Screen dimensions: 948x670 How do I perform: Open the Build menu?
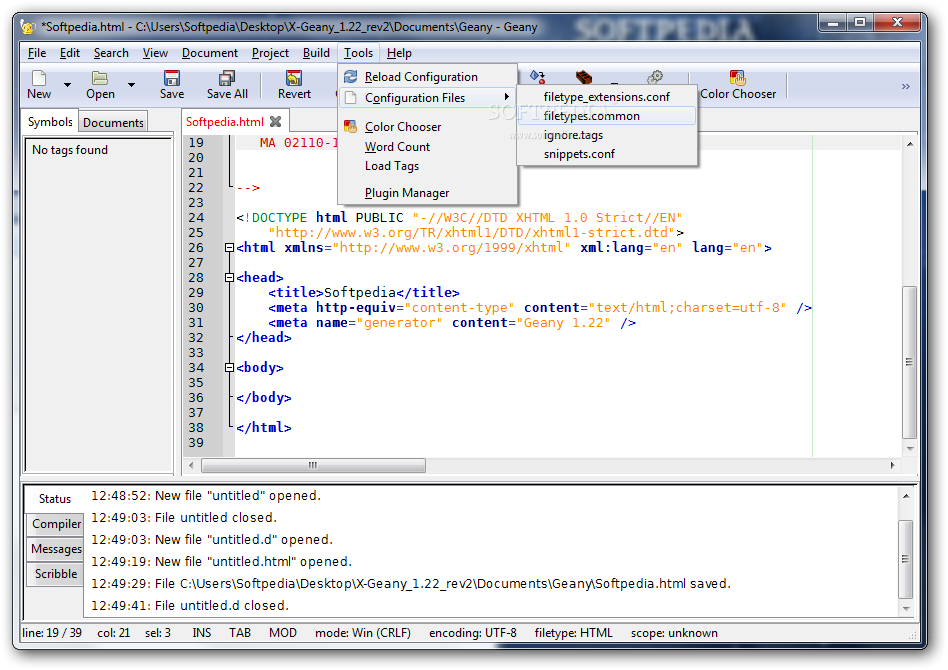(x=316, y=53)
